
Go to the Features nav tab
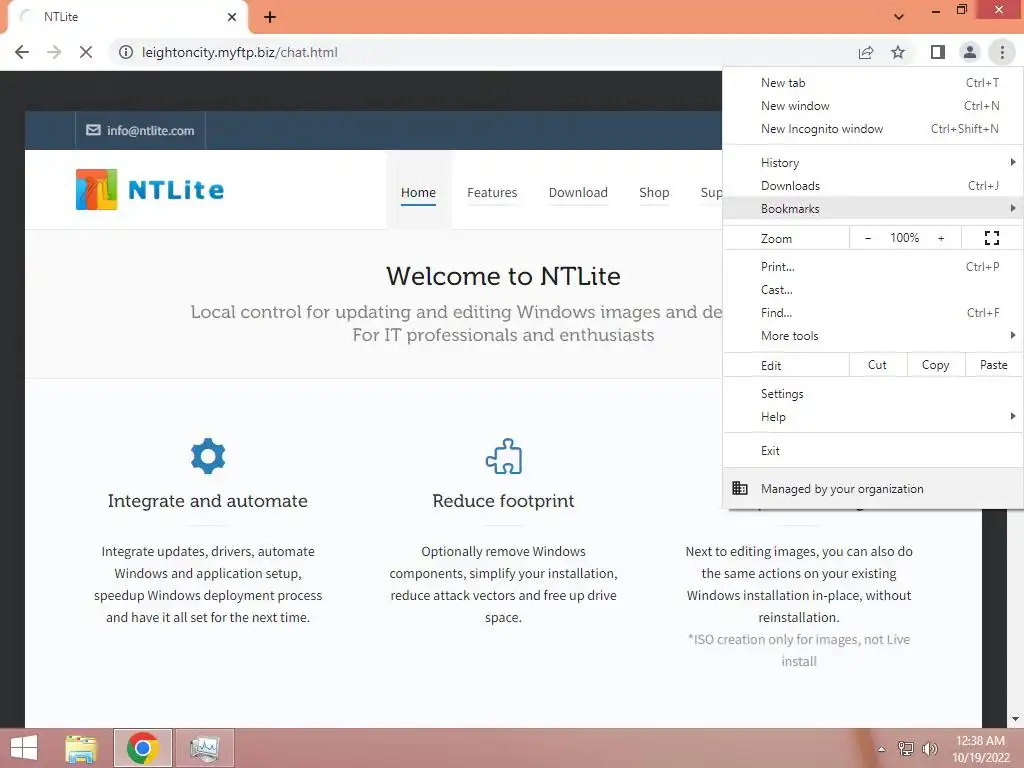point(492,193)
